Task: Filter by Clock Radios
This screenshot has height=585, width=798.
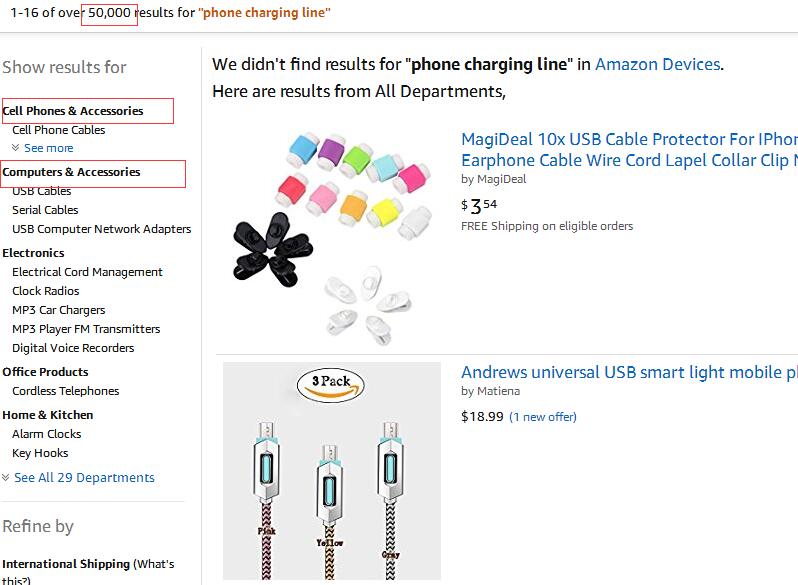Action: tap(46, 291)
